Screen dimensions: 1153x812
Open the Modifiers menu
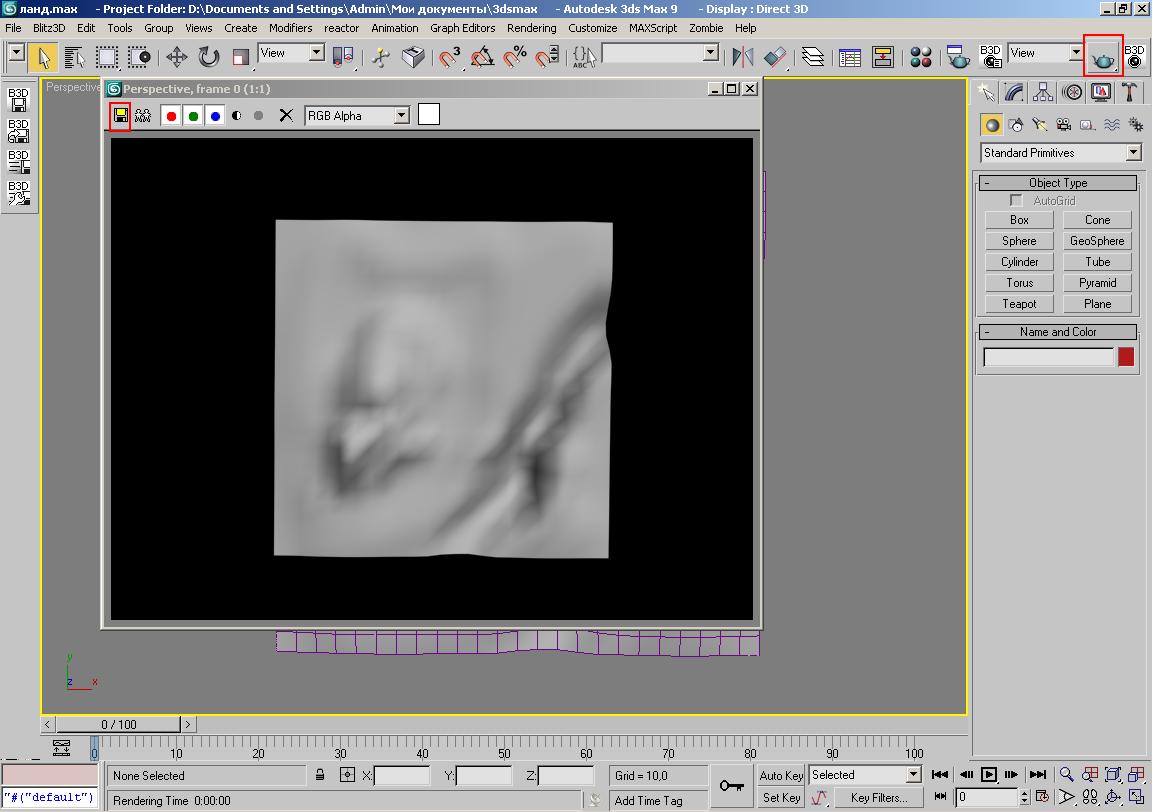coord(290,28)
